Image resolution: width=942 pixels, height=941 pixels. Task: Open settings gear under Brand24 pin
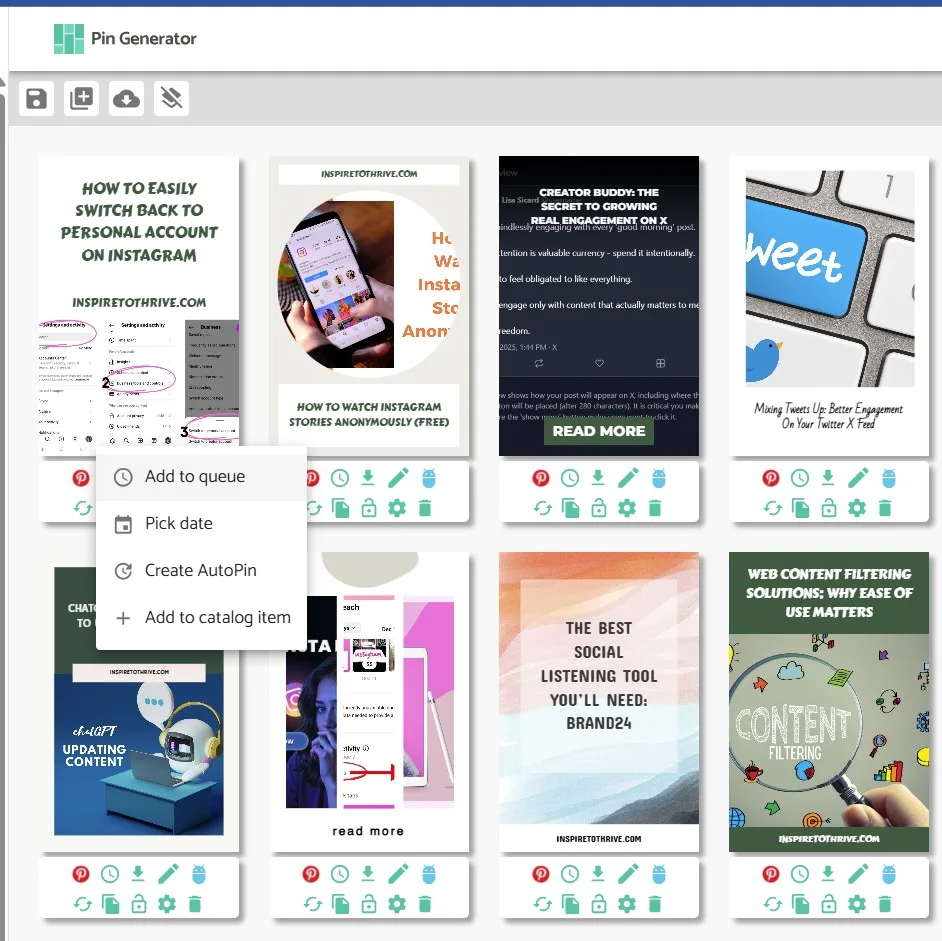(627, 904)
